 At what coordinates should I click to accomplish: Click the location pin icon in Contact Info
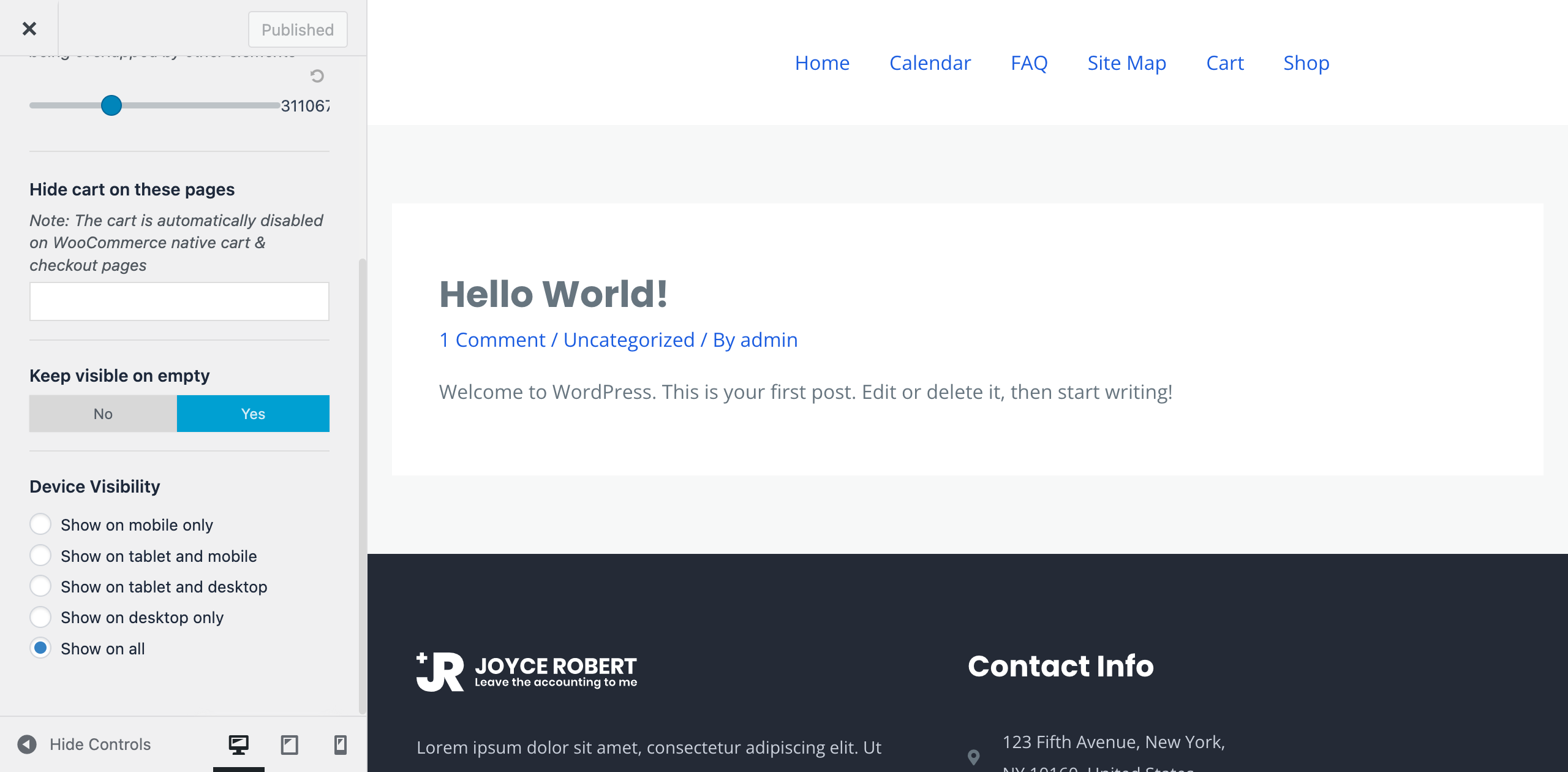coord(973,757)
